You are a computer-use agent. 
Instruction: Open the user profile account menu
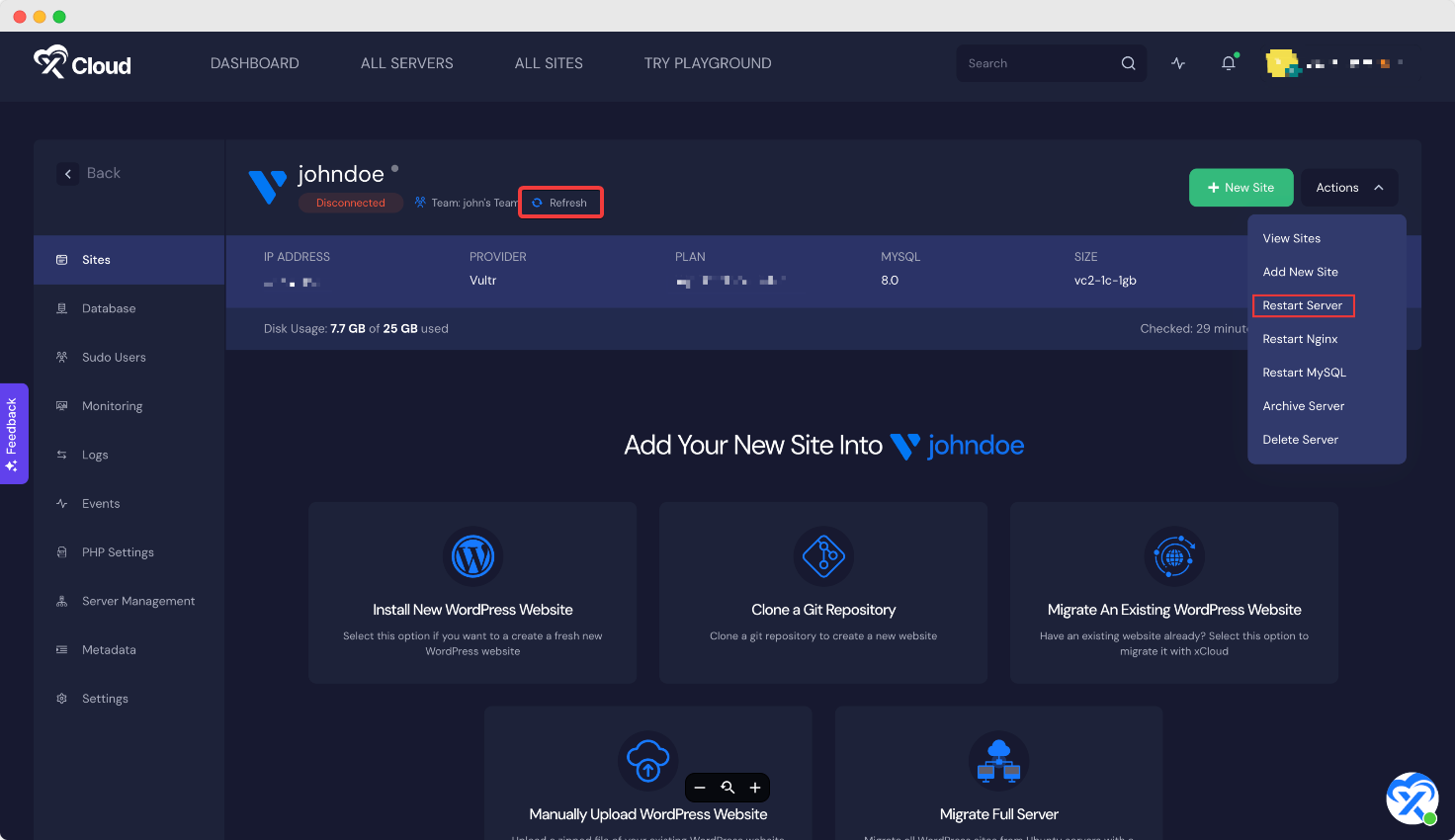pyautogui.click(x=1332, y=63)
